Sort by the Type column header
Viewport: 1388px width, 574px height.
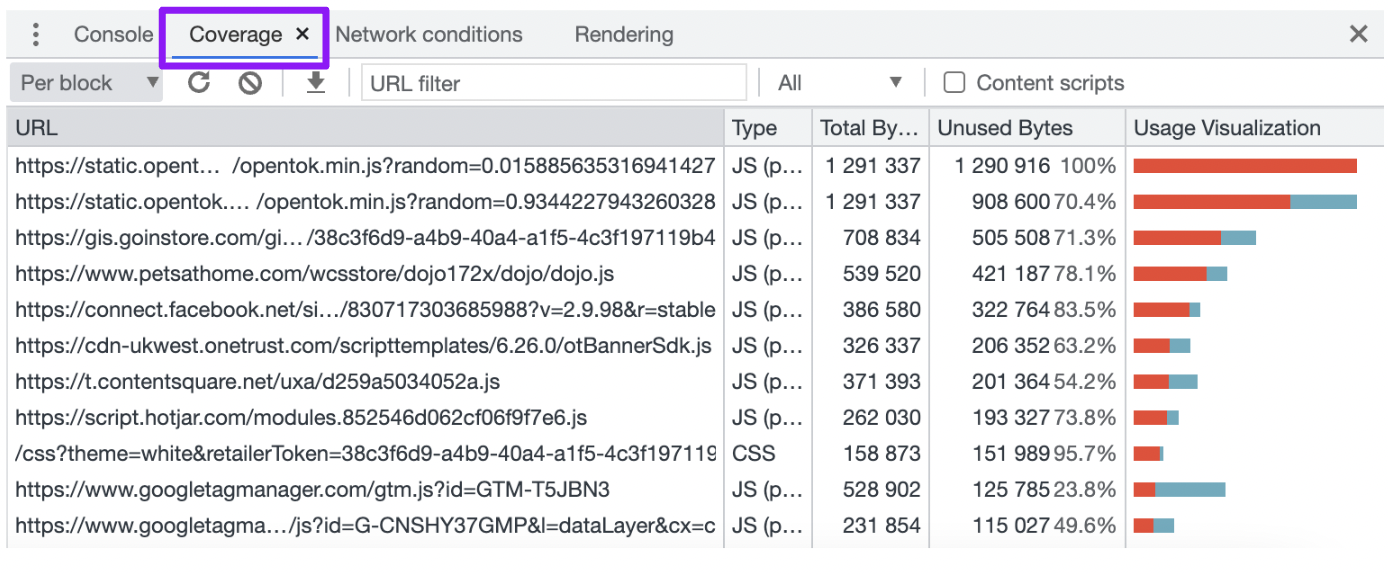click(768, 128)
